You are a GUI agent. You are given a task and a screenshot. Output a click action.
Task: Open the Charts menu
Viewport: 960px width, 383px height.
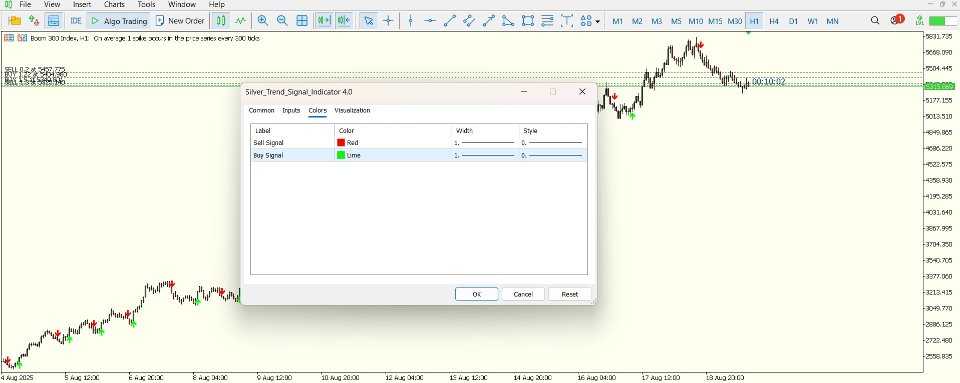[114, 4]
